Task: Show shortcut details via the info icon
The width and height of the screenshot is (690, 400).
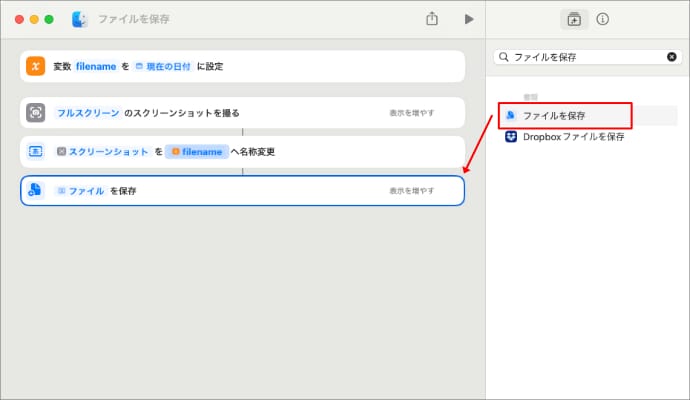Action: pyautogui.click(x=603, y=19)
